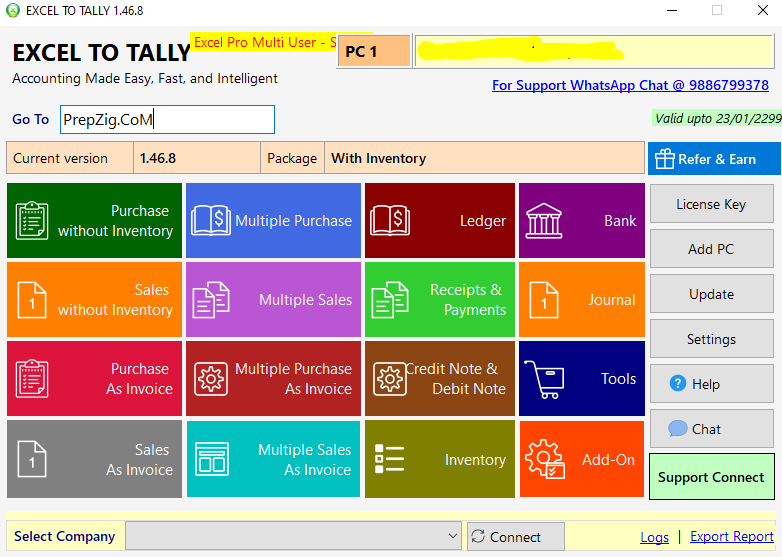Viewport: 782px width, 557px height.
Task: Close the Excel to Tally window
Action: [763, 10]
